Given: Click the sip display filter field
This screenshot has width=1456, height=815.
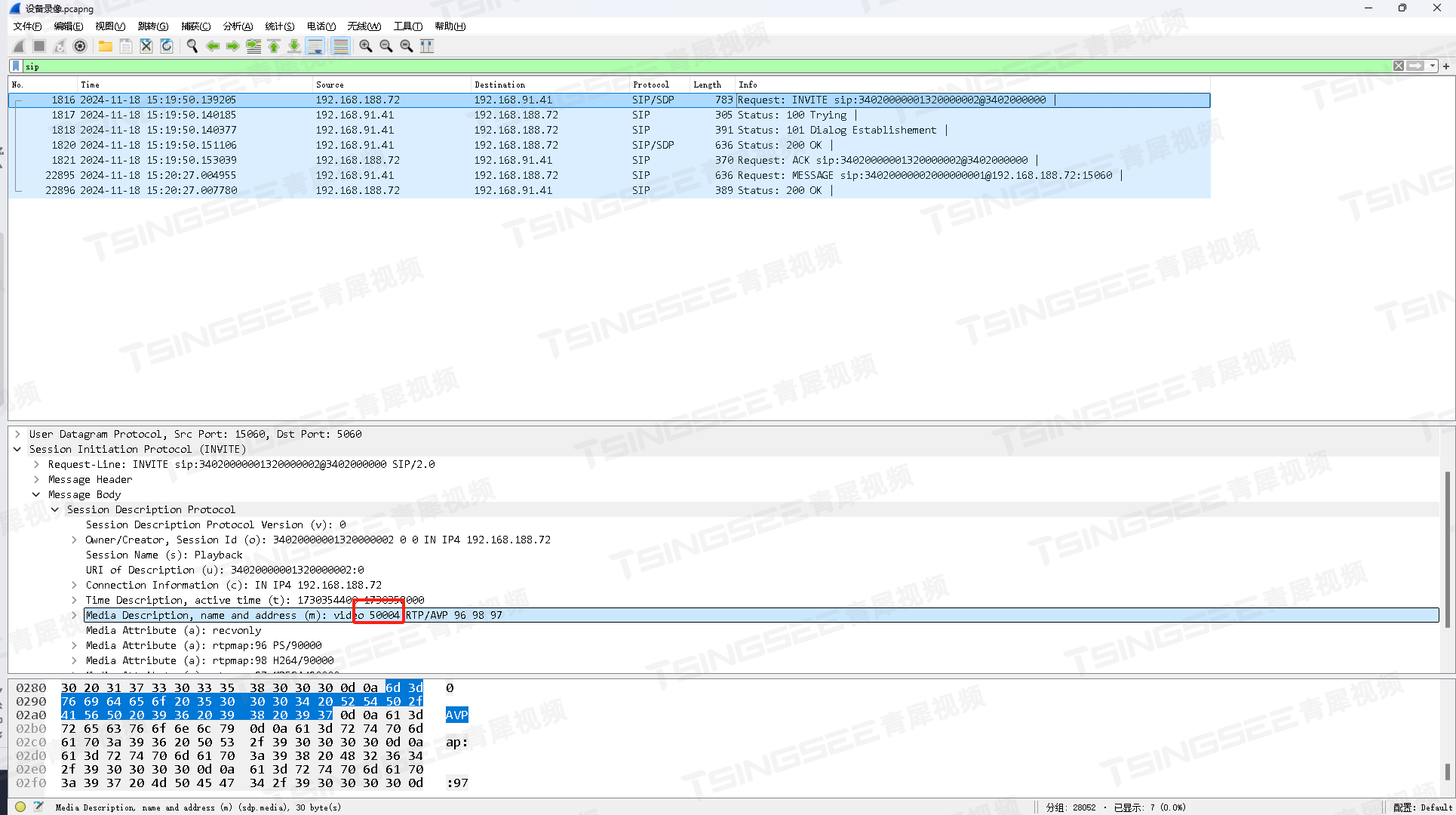Looking at the screenshot, I should pyautogui.click(x=679, y=66).
